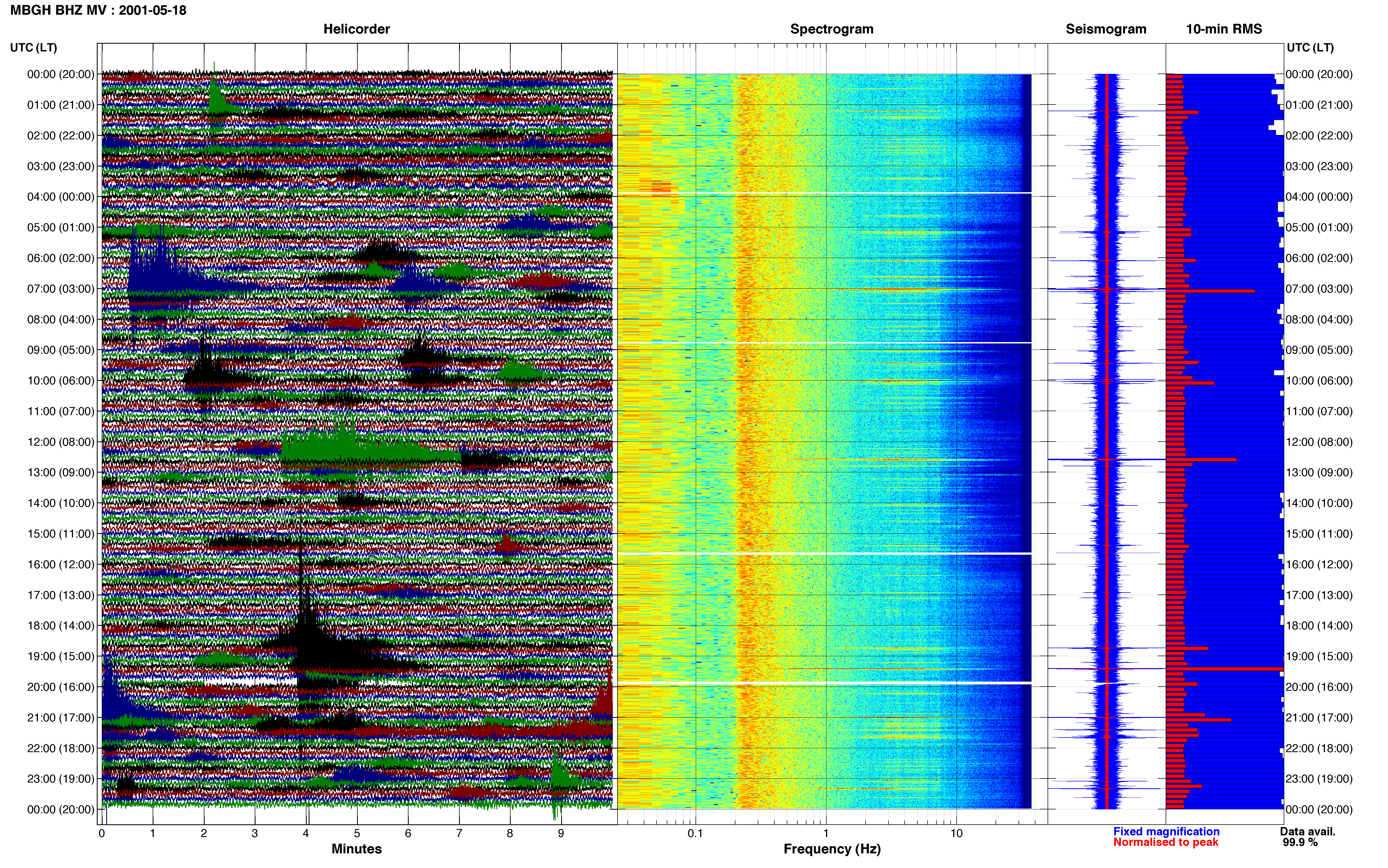Click "15:00 (11:00)" on the RMS panel time axis
This screenshot has width=1388, height=868.
coord(1319,534)
